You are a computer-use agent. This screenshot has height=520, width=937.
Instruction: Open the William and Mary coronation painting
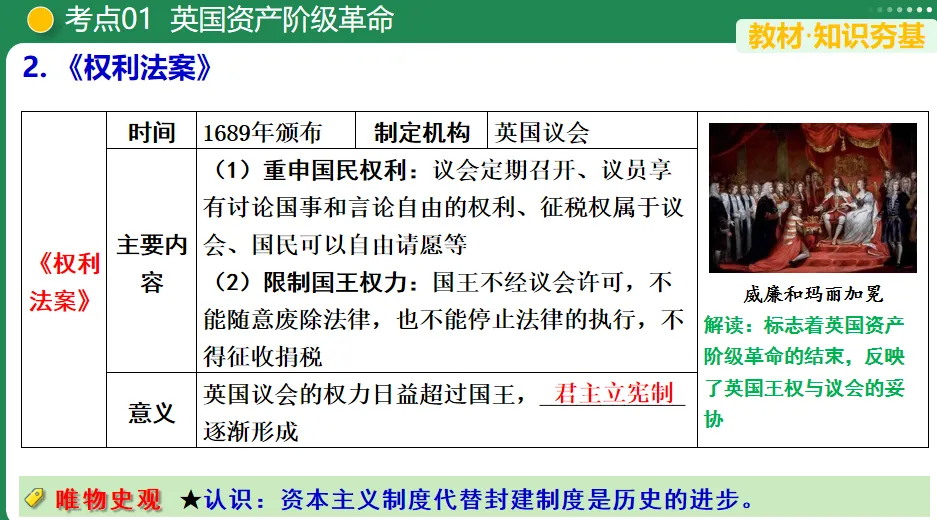coord(813,198)
